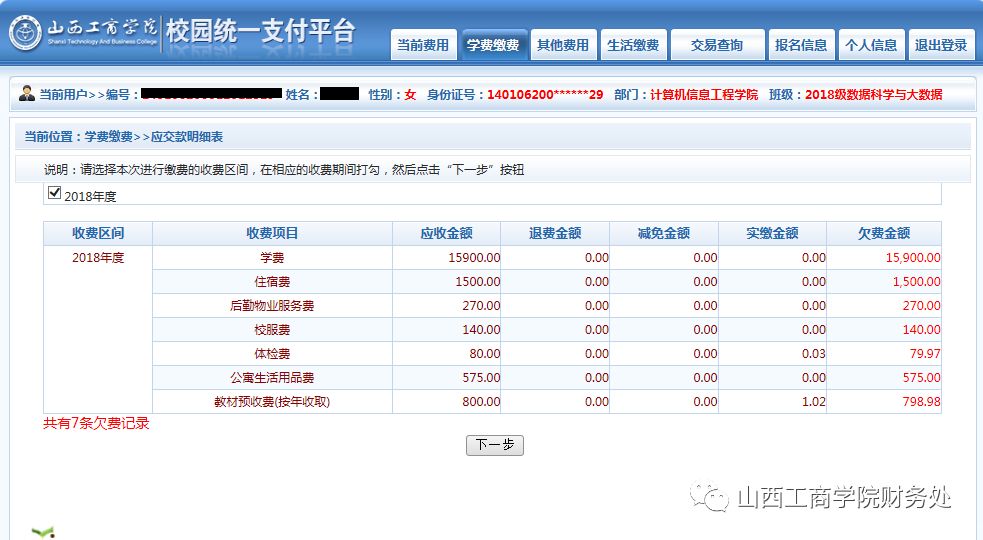View the 个人信息 tab

click(871, 45)
